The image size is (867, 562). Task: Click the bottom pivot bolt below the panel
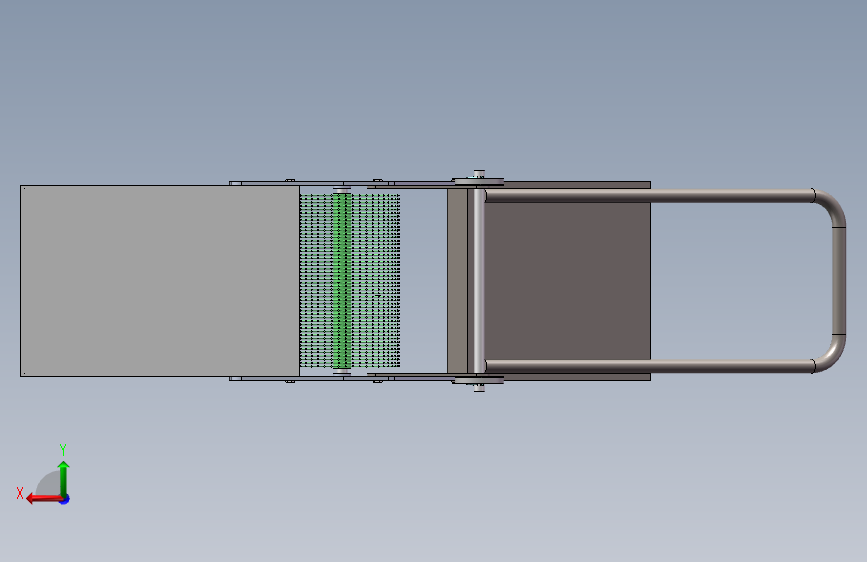[479, 386]
